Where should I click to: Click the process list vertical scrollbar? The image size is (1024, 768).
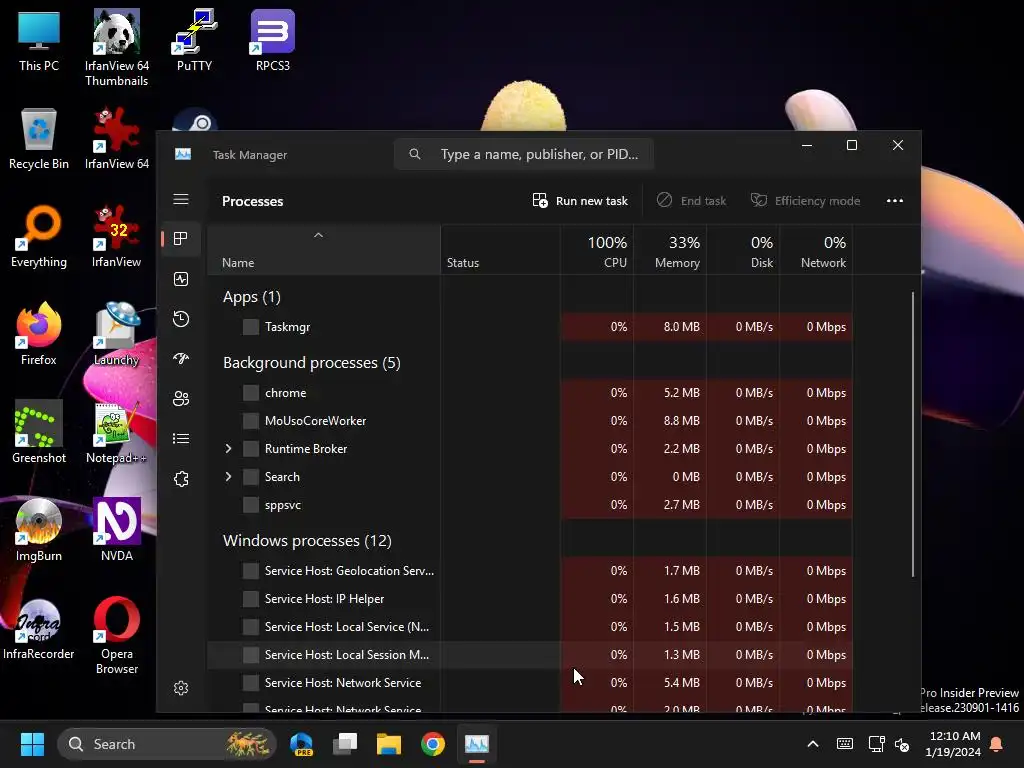912,434
